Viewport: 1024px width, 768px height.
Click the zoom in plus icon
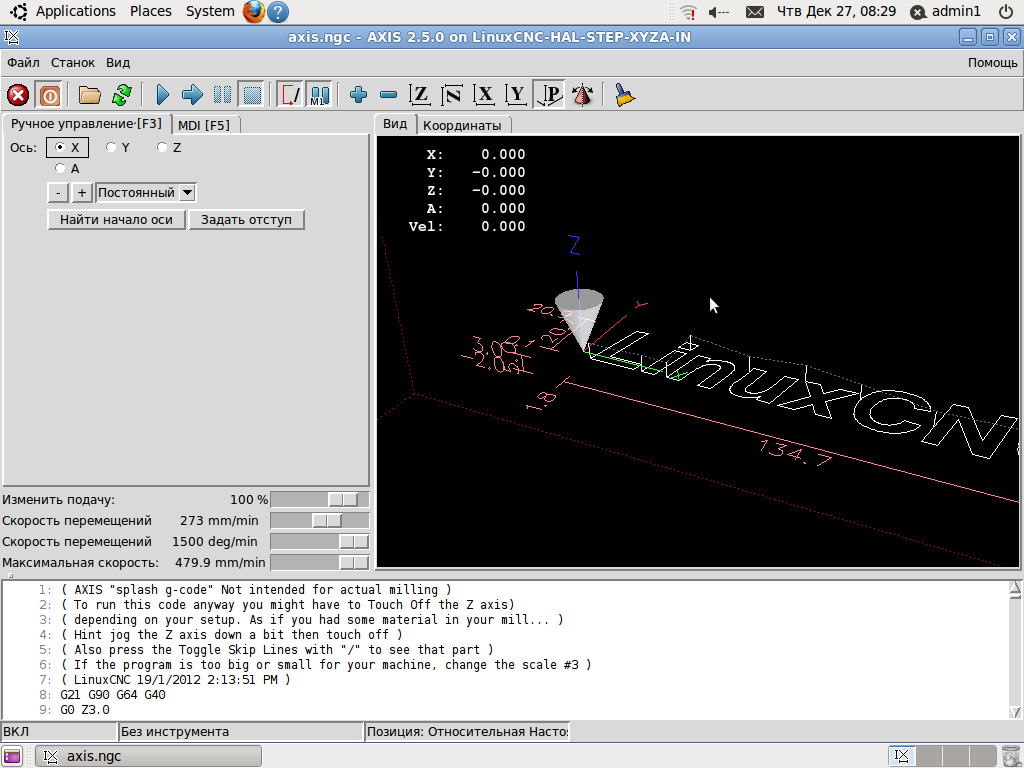(359, 95)
